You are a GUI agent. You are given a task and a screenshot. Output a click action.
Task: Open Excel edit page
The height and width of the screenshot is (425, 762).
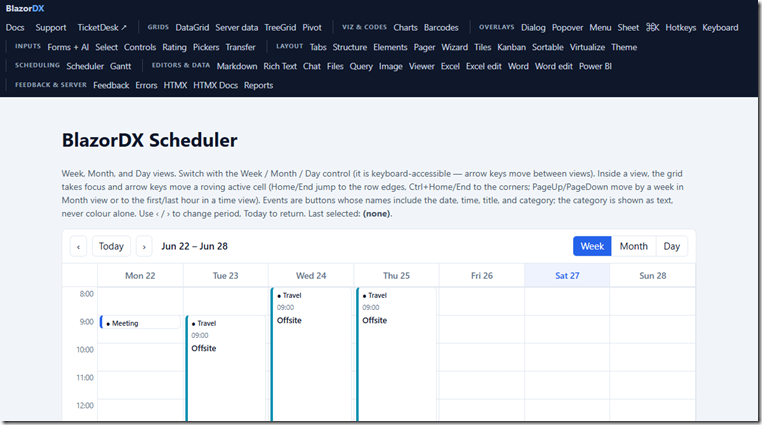(484, 66)
